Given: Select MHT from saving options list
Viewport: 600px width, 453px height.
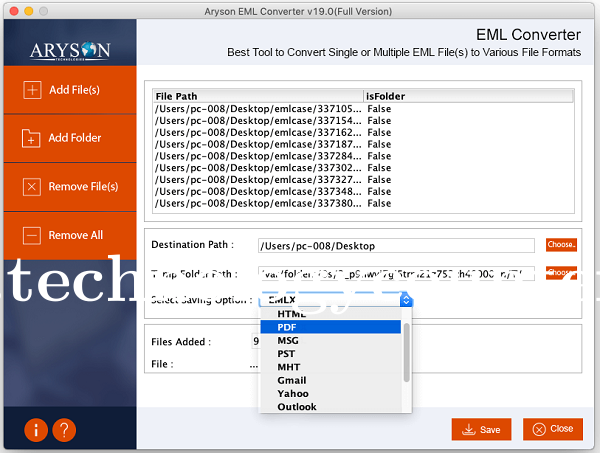Looking at the screenshot, I should (331, 367).
